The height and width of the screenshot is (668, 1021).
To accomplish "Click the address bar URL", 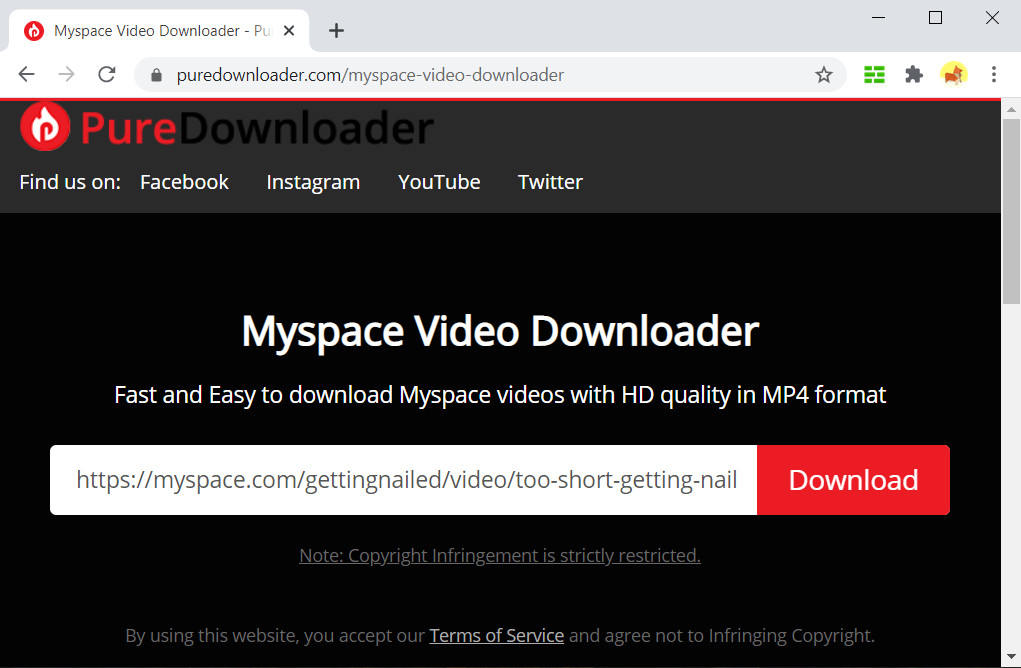I will (x=370, y=75).
